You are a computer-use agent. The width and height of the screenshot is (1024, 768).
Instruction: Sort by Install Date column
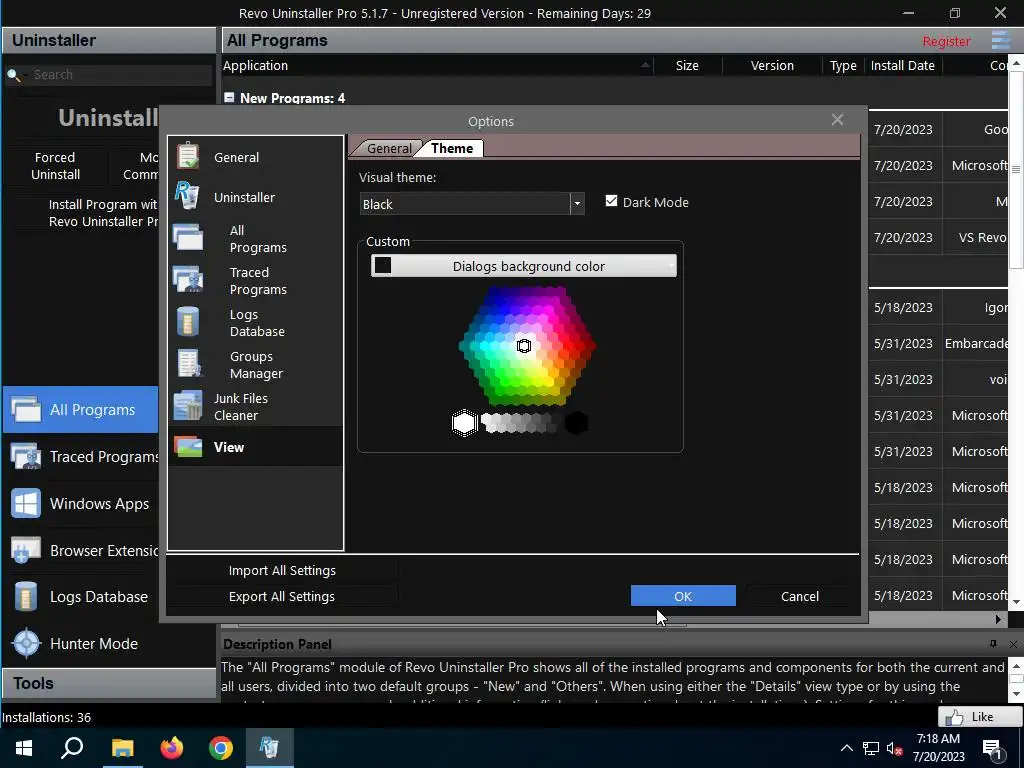[903, 65]
